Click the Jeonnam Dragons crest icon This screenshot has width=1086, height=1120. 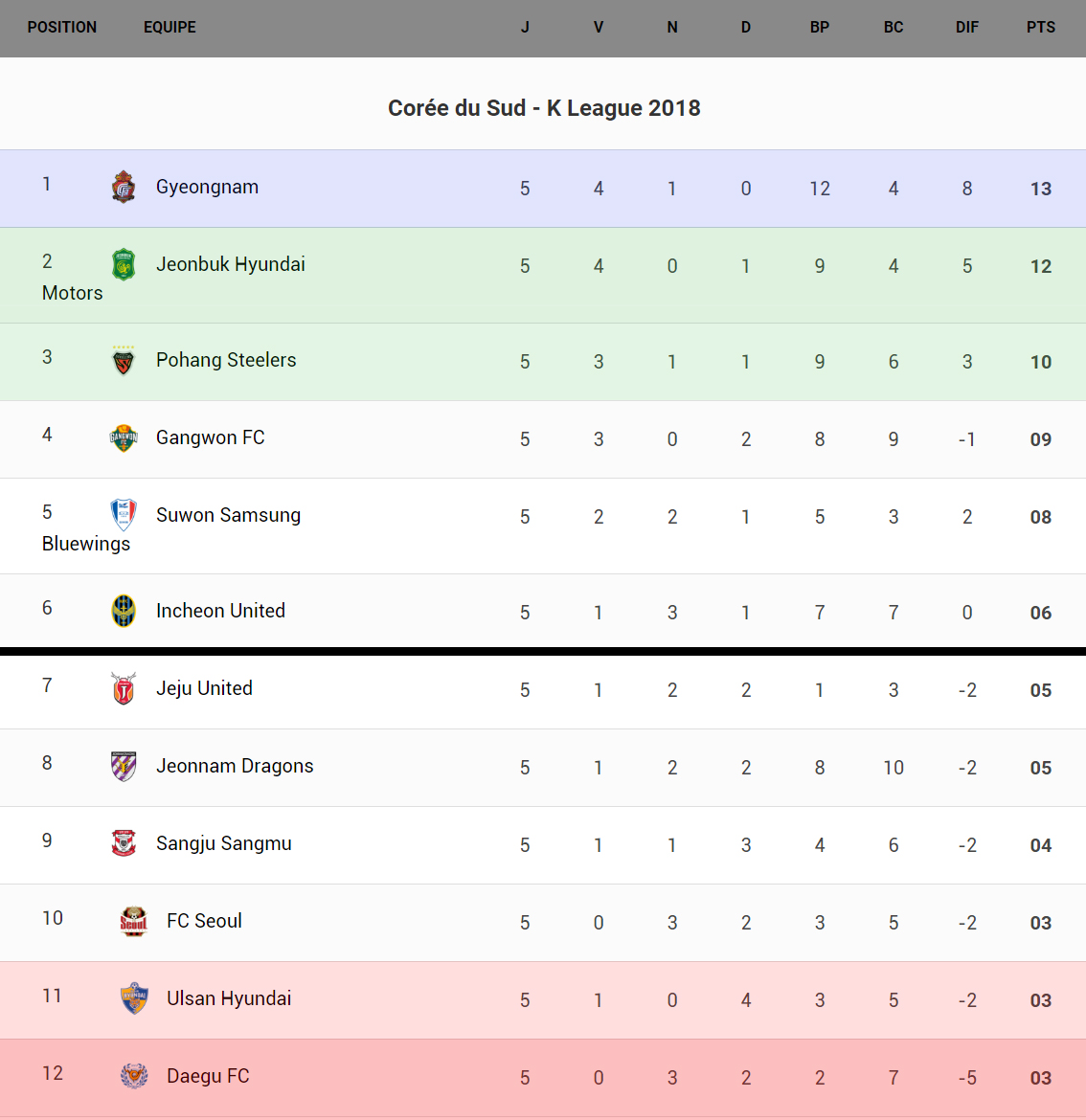124,766
